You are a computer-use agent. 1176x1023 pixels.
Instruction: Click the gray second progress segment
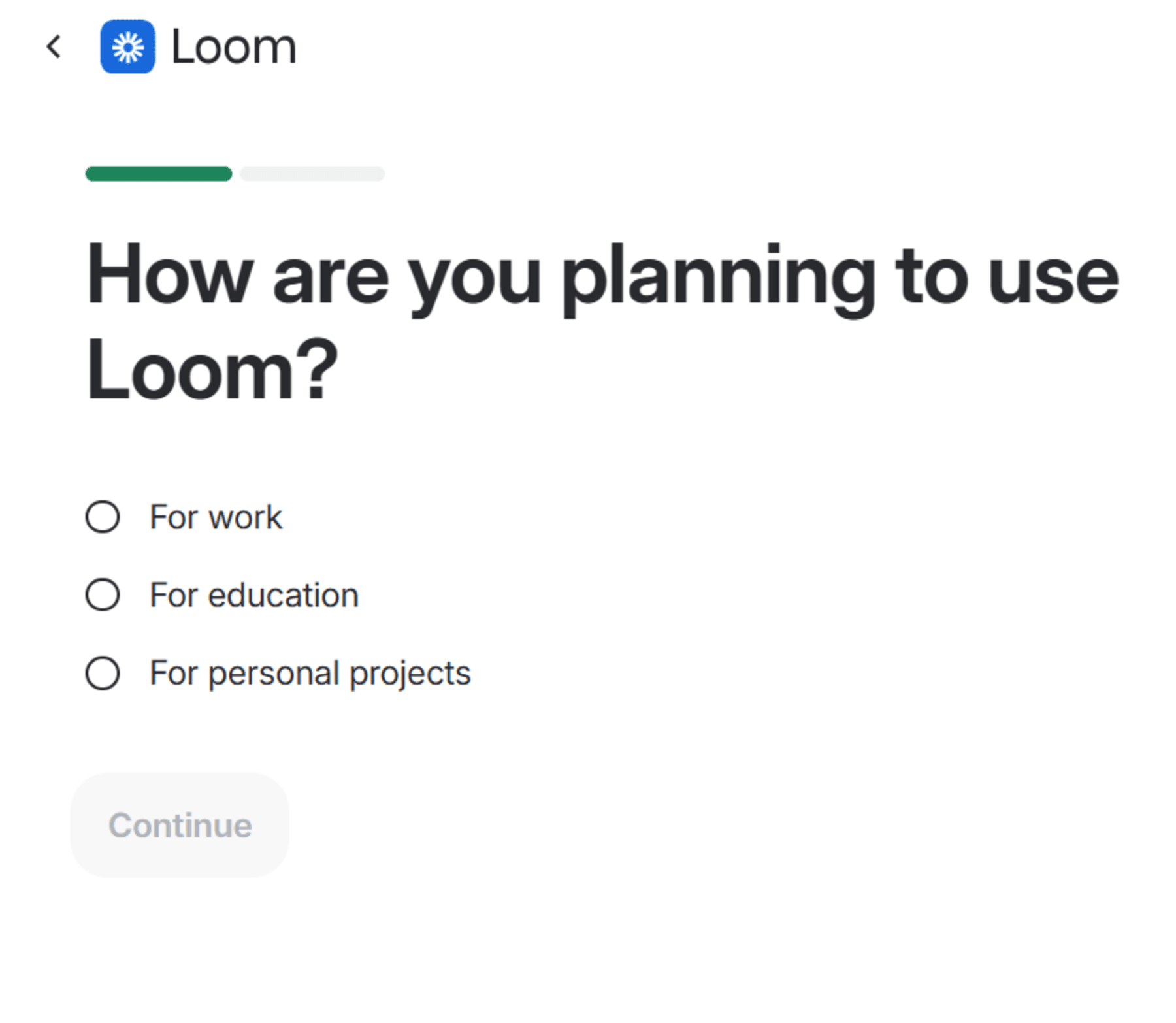pyautogui.click(x=312, y=173)
